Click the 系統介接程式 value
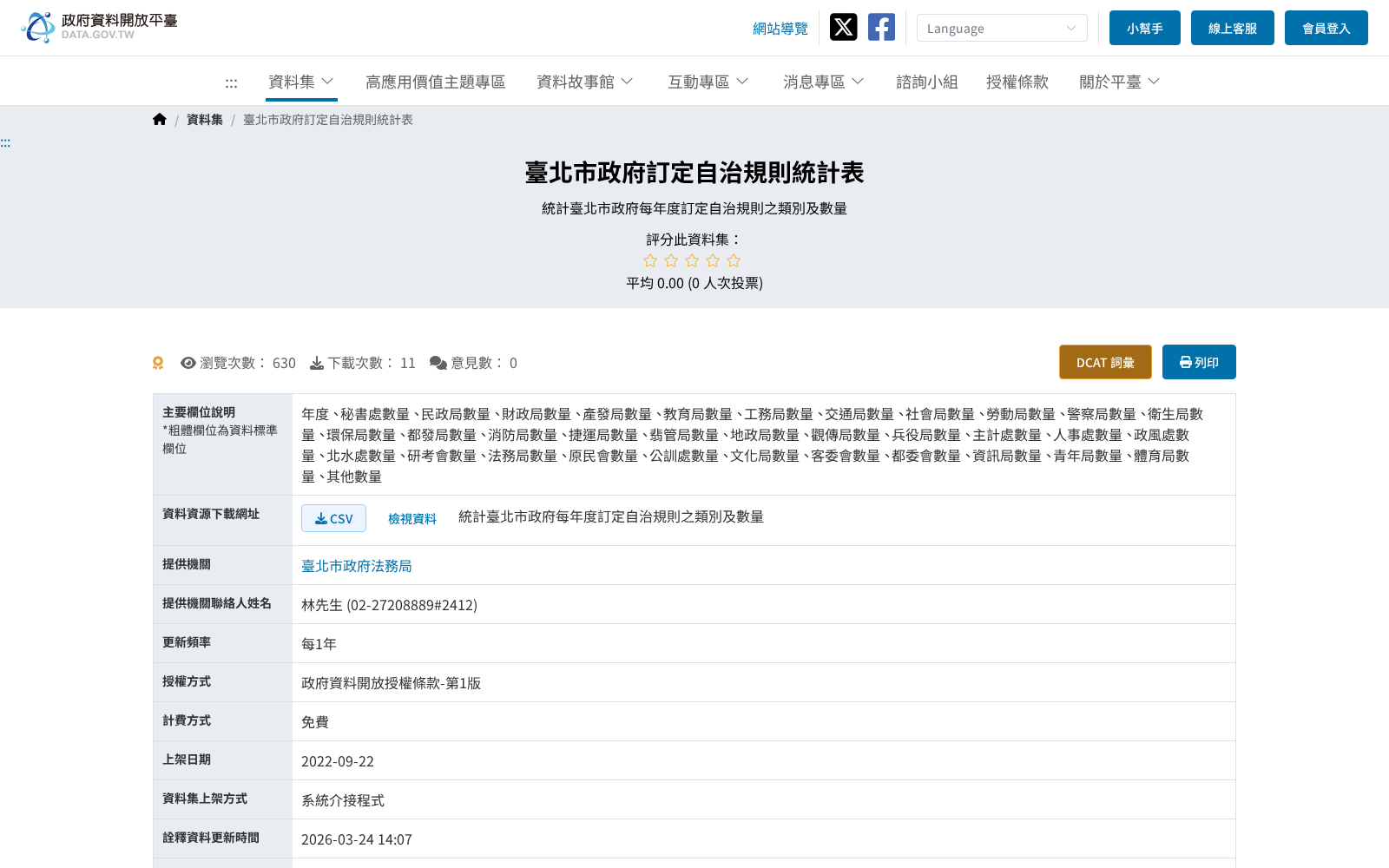Image resolution: width=1389 pixels, height=868 pixels. click(343, 800)
